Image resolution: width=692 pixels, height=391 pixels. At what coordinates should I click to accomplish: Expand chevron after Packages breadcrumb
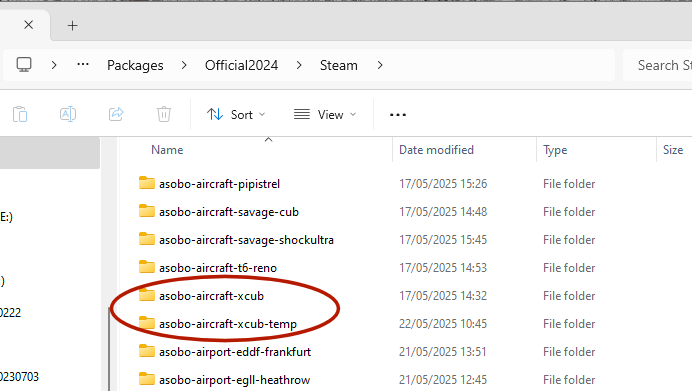(184, 65)
